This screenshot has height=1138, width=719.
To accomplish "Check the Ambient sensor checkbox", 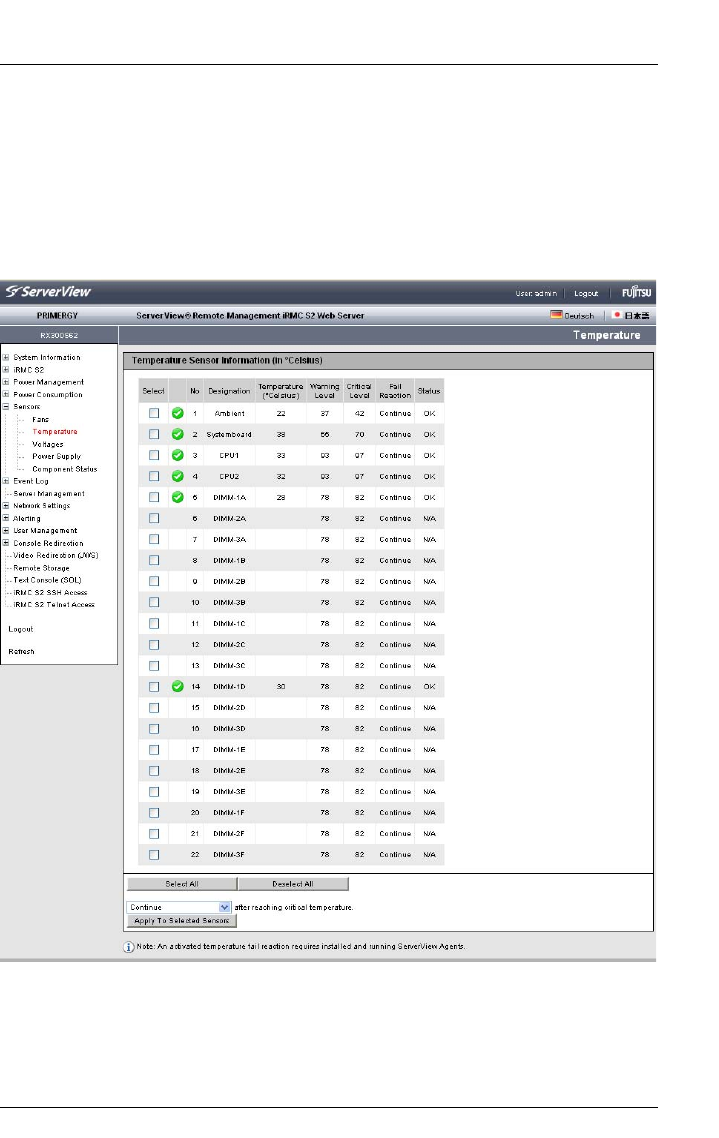I will 154,413.
